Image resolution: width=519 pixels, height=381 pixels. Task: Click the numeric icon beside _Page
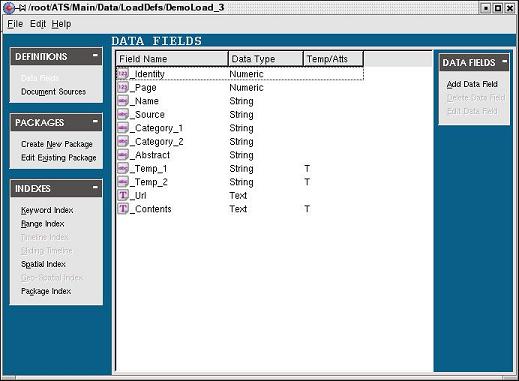pyautogui.click(x=123, y=87)
